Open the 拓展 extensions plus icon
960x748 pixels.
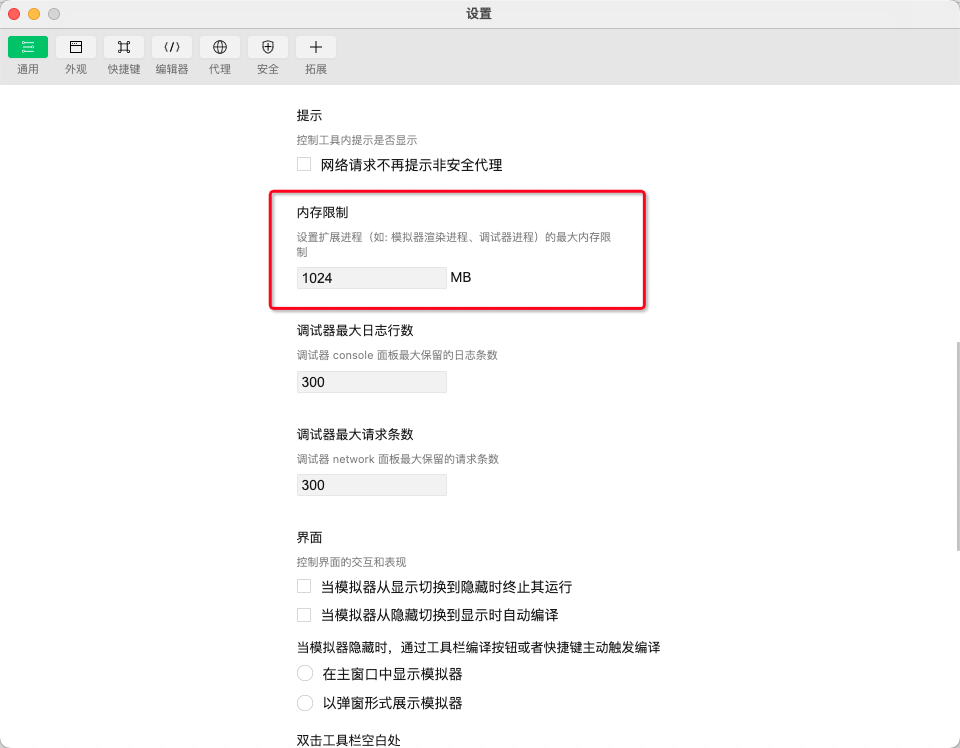coord(316,47)
